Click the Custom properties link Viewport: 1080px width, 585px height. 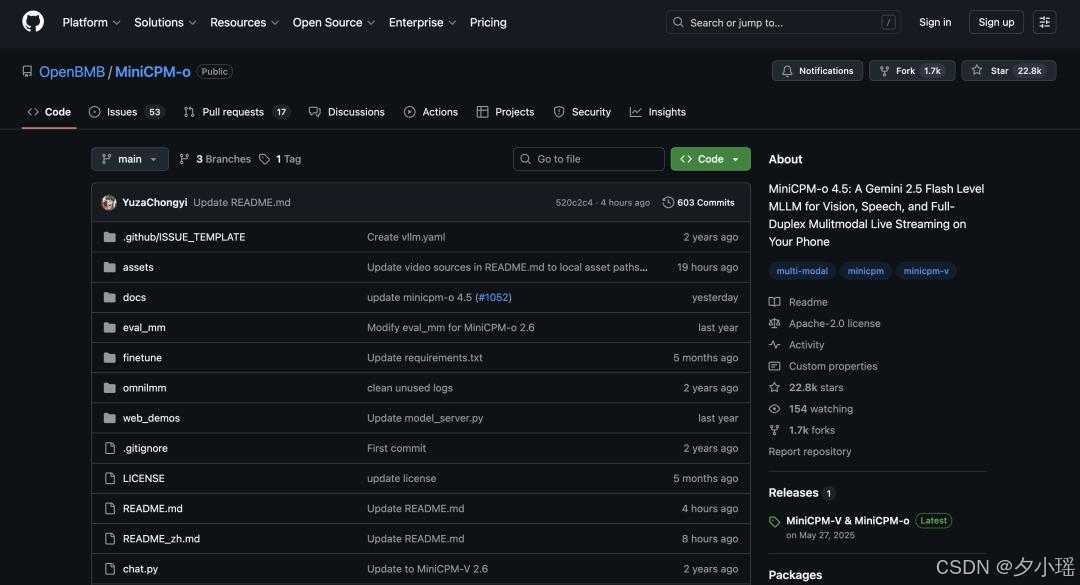point(833,366)
